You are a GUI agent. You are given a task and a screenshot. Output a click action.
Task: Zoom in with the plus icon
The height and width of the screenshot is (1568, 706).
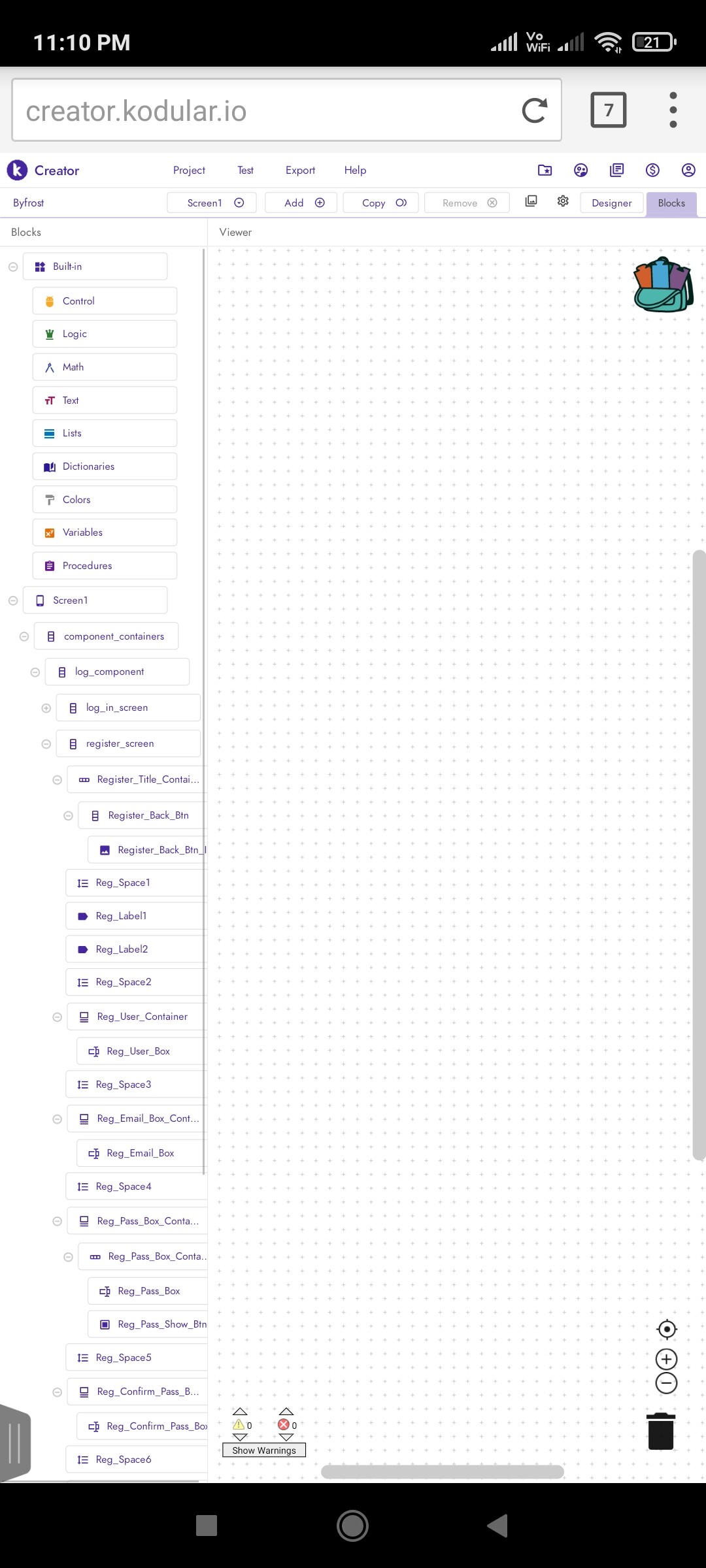(666, 1360)
